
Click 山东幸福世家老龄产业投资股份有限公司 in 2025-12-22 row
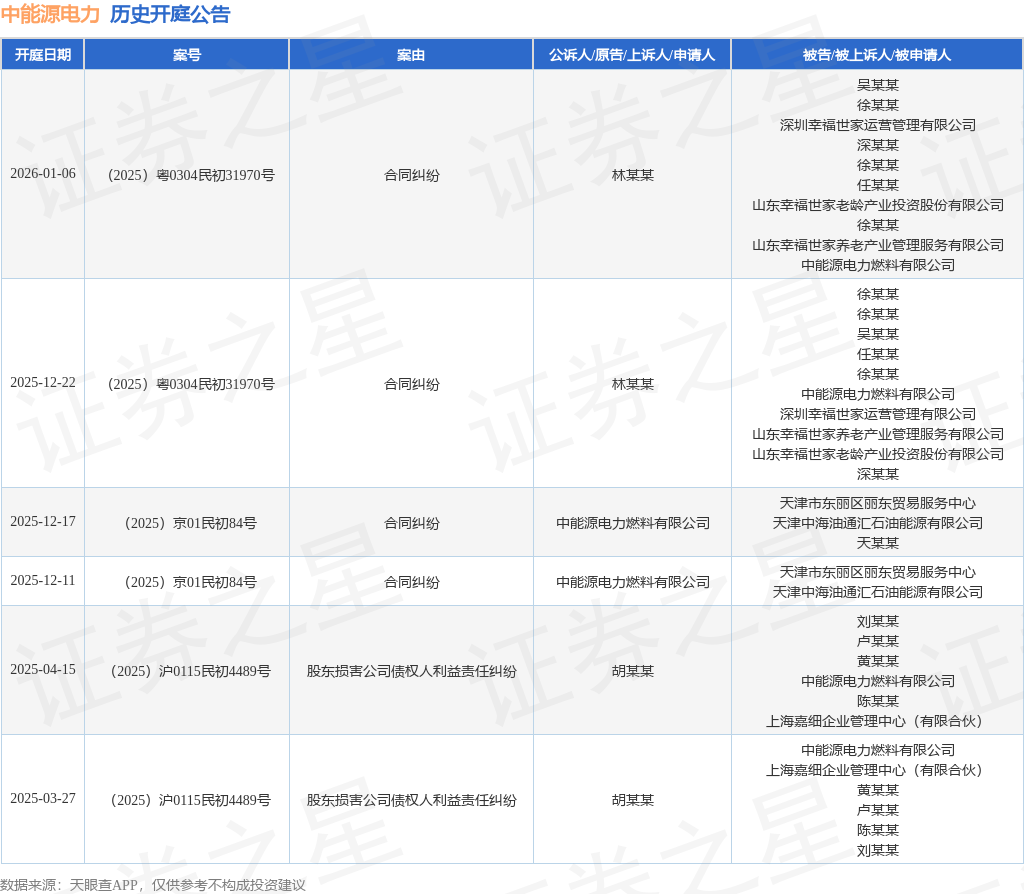tap(878, 454)
